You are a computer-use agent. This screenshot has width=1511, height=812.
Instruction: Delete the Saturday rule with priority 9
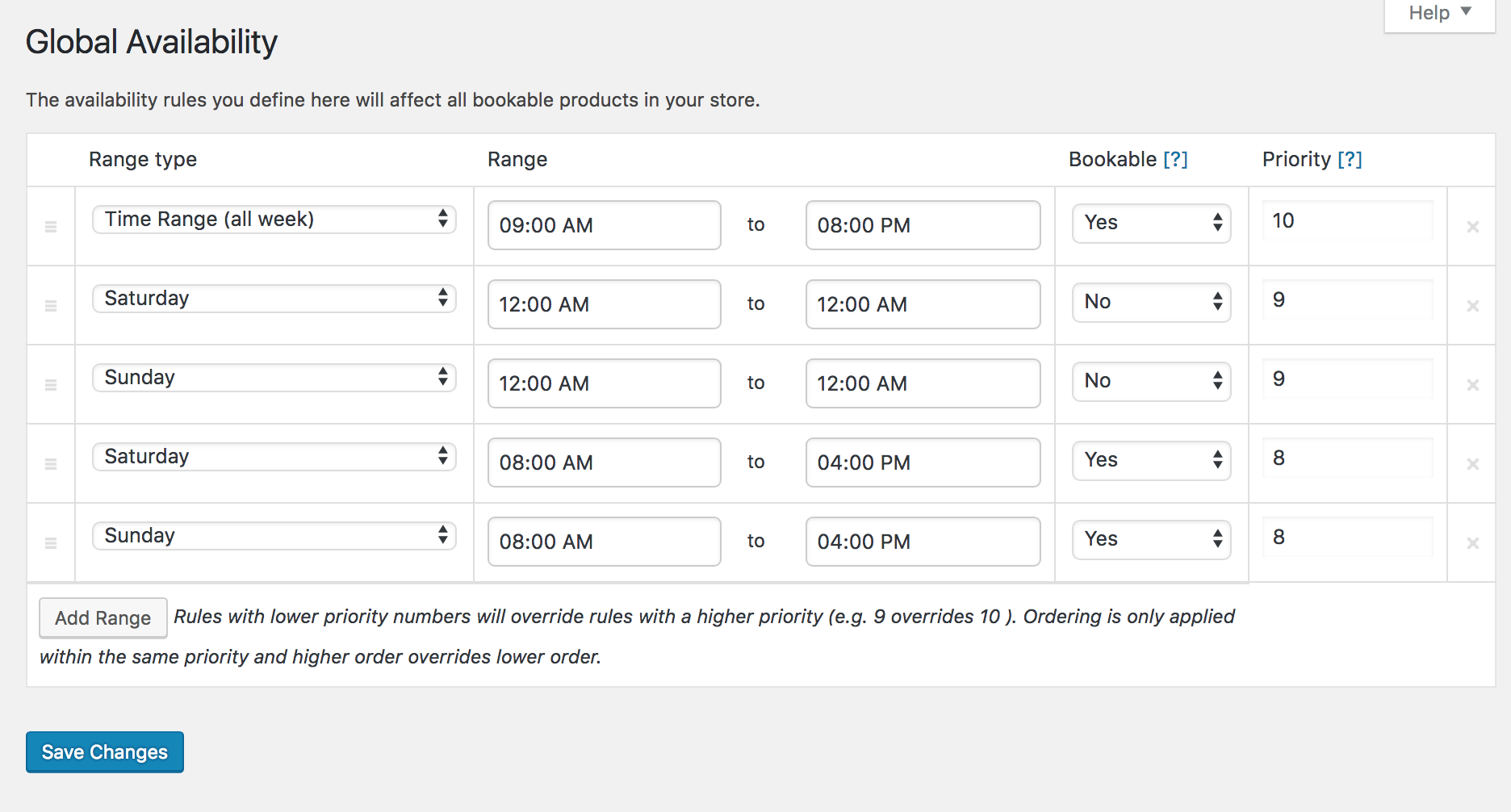pyautogui.click(x=1472, y=306)
